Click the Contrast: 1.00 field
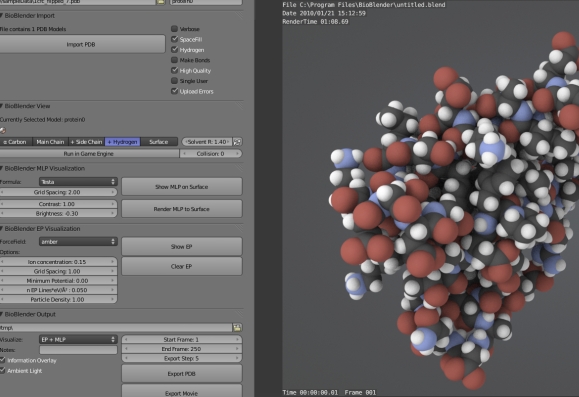The width and height of the screenshot is (579, 397). (58, 204)
